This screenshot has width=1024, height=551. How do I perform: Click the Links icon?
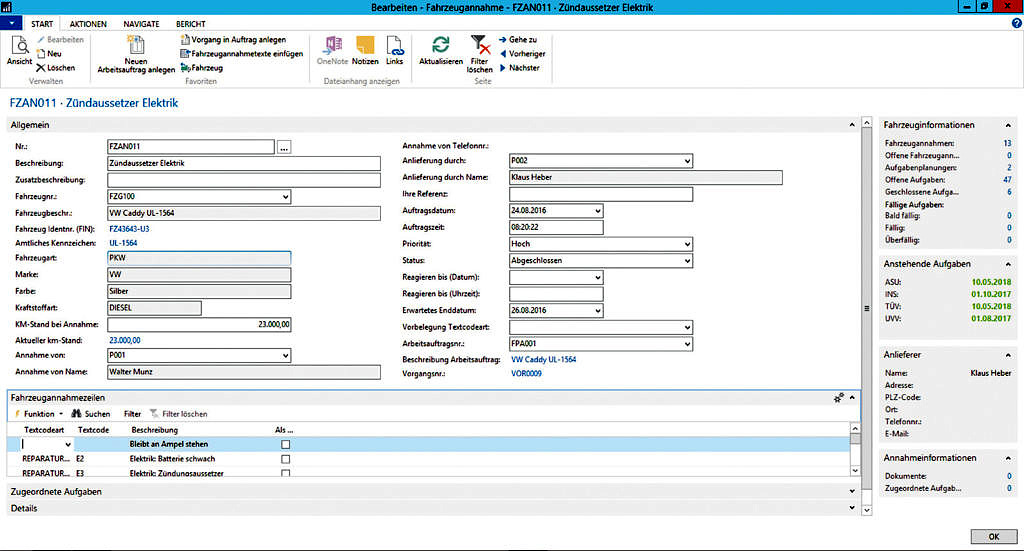(395, 46)
